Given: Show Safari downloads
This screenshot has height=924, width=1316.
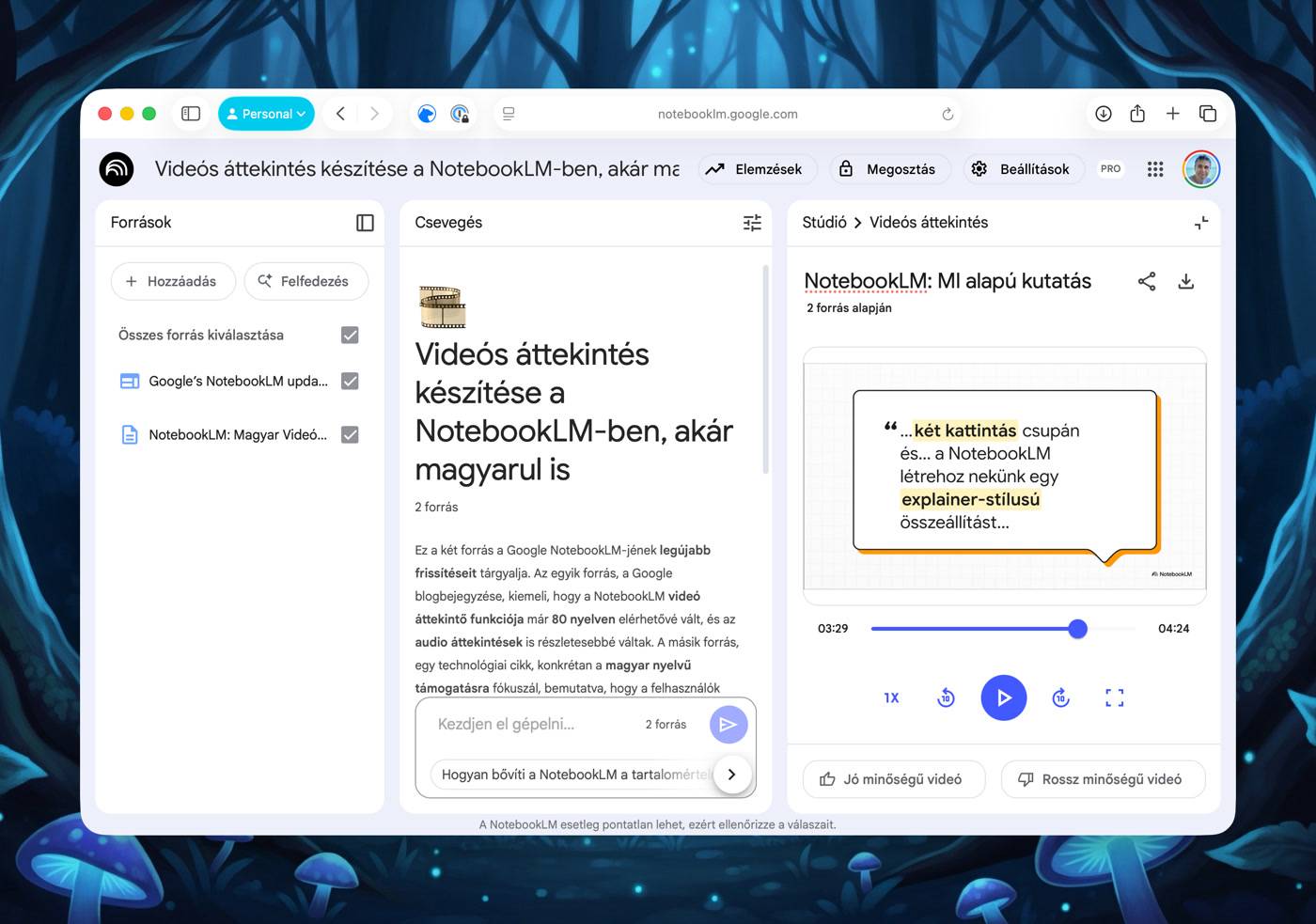Looking at the screenshot, I should 1104,114.
